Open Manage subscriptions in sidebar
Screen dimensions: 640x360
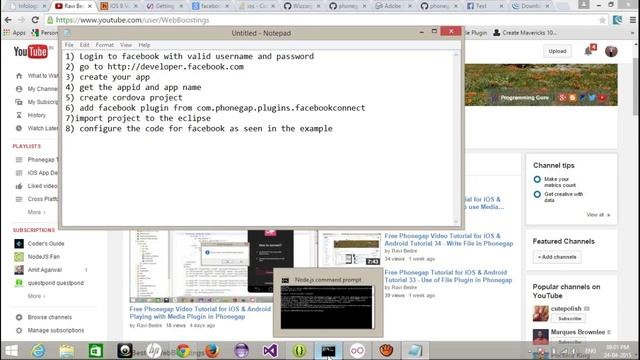(56, 330)
